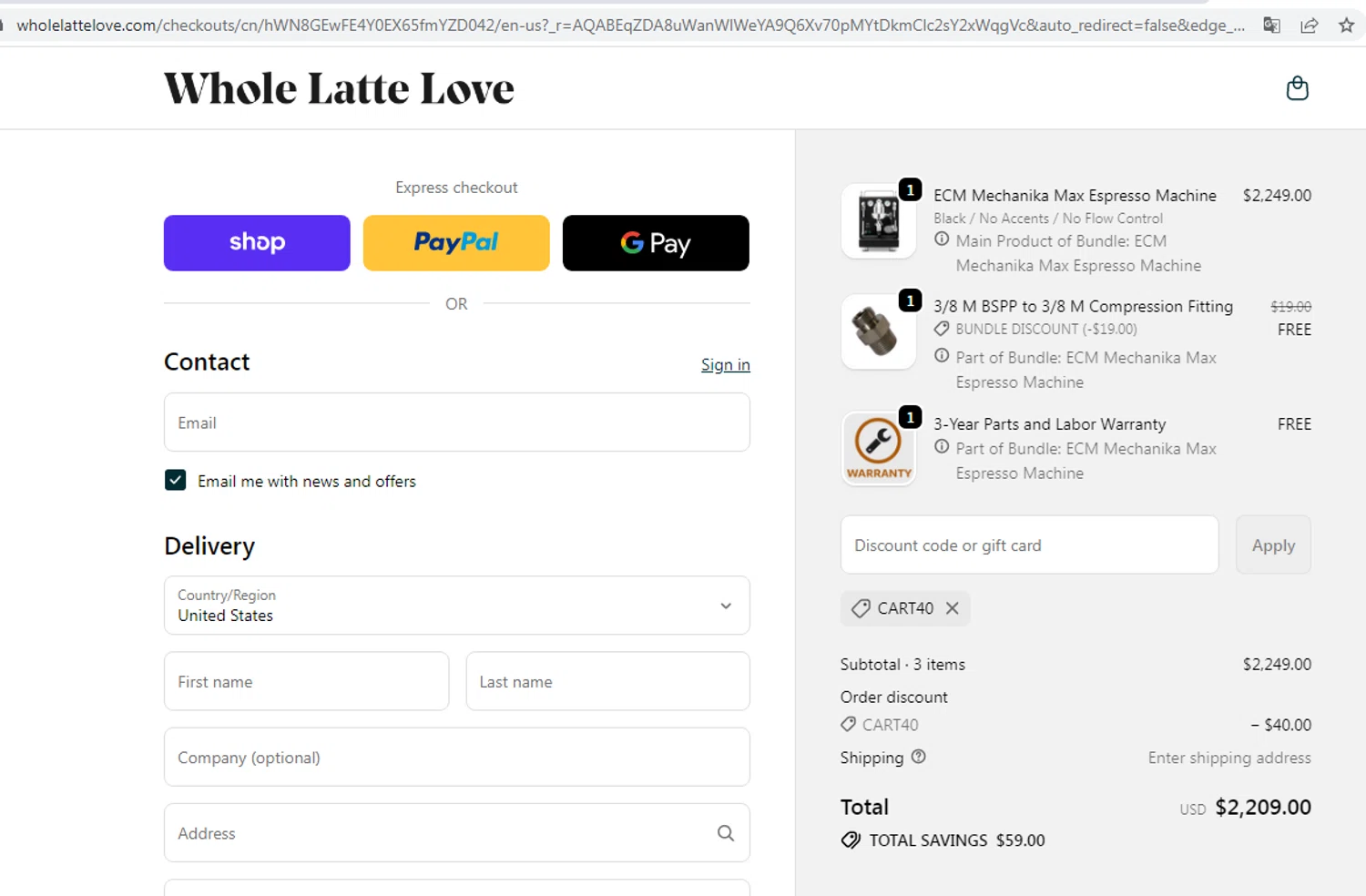Viewport: 1366px width, 896px height.
Task: Click the Apply discount button
Action: point(1273,545)
